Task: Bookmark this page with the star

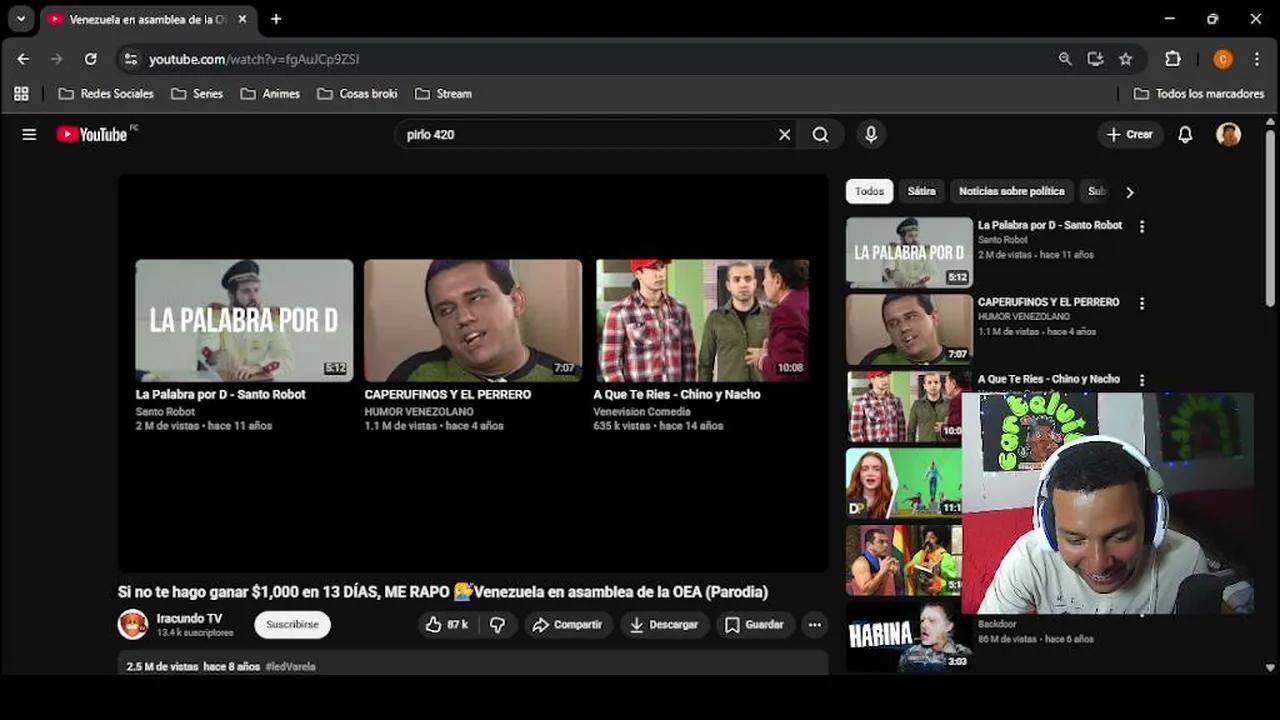Action: 1125,59
